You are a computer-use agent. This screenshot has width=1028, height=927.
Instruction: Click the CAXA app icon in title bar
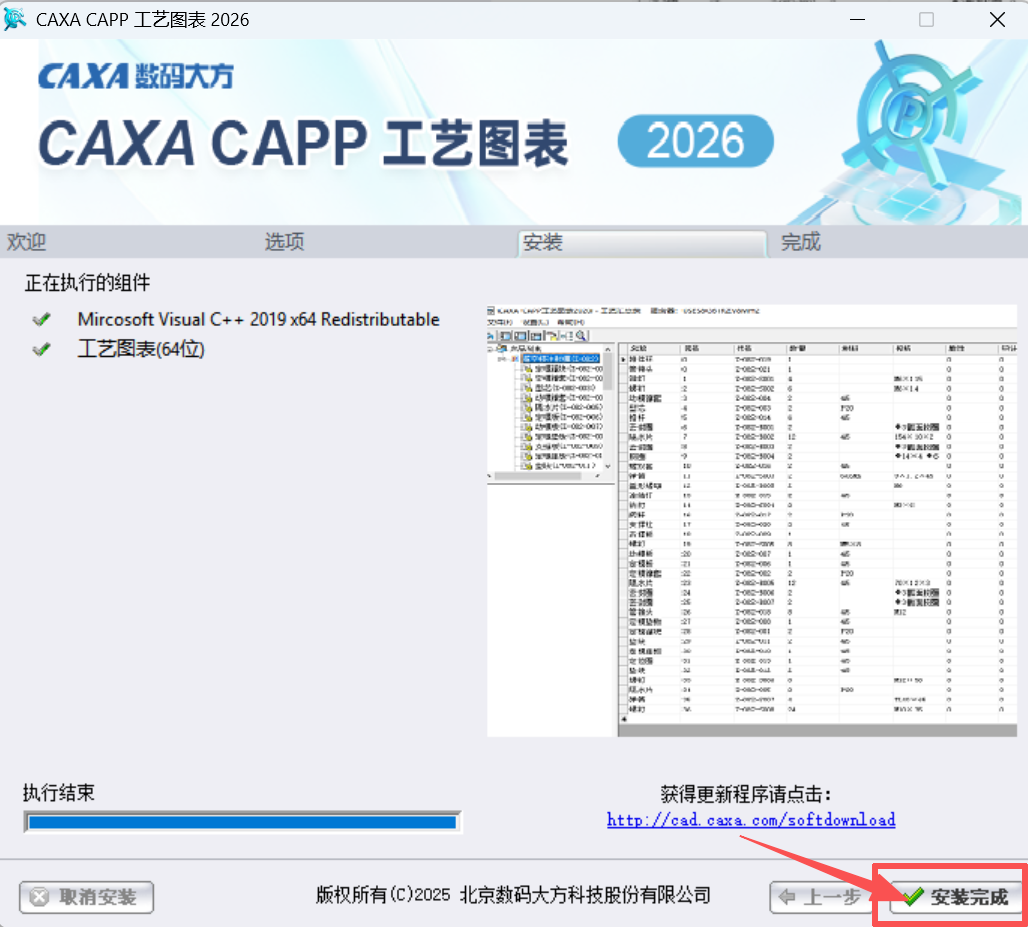pyautogui.click(x=14, y=19)
